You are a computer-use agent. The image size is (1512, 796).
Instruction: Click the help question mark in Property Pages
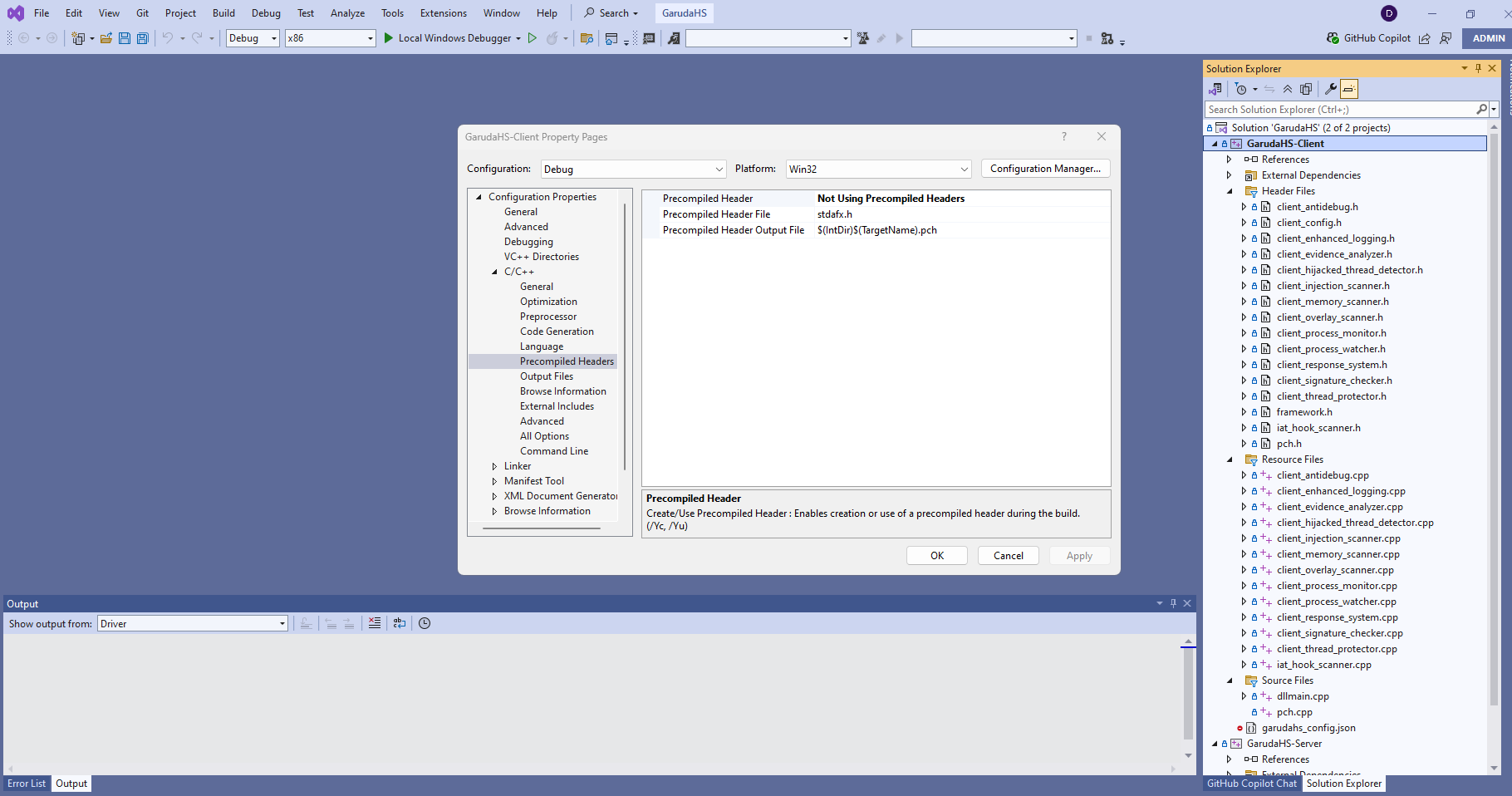[x=1064, y=136]
